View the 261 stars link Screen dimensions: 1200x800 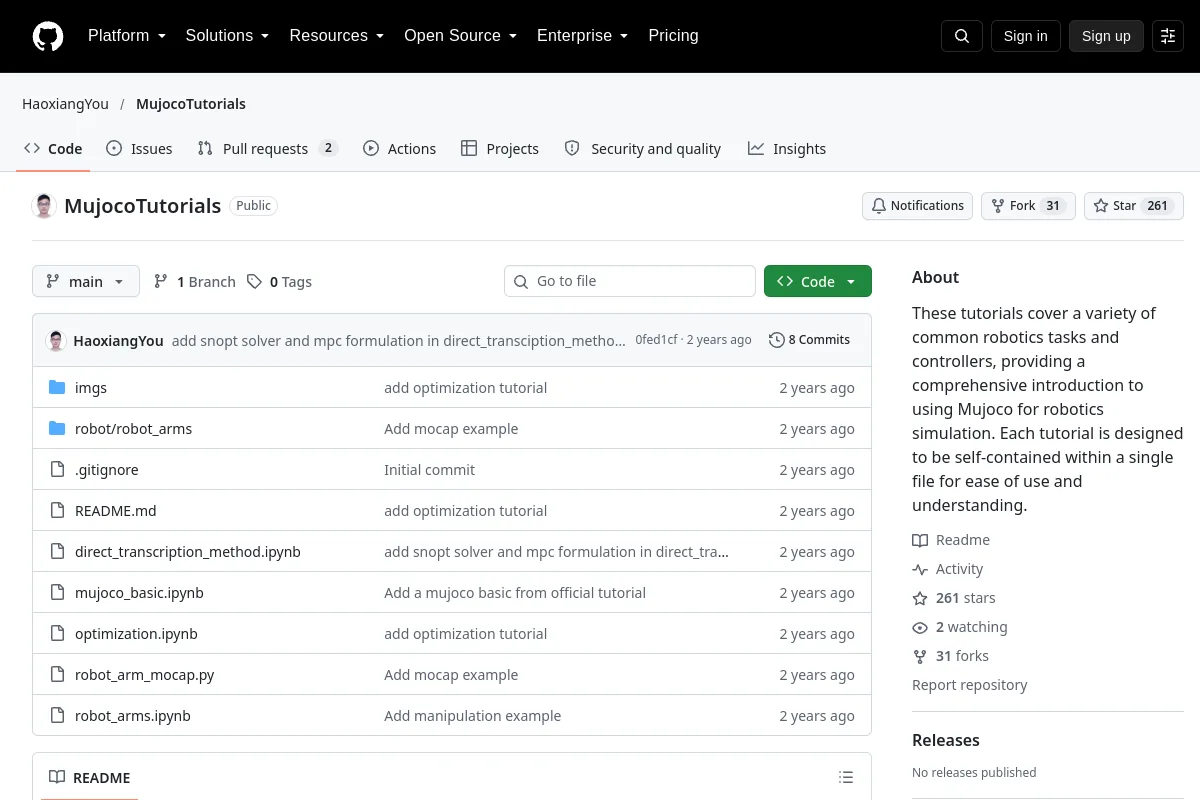pos(954,598)
